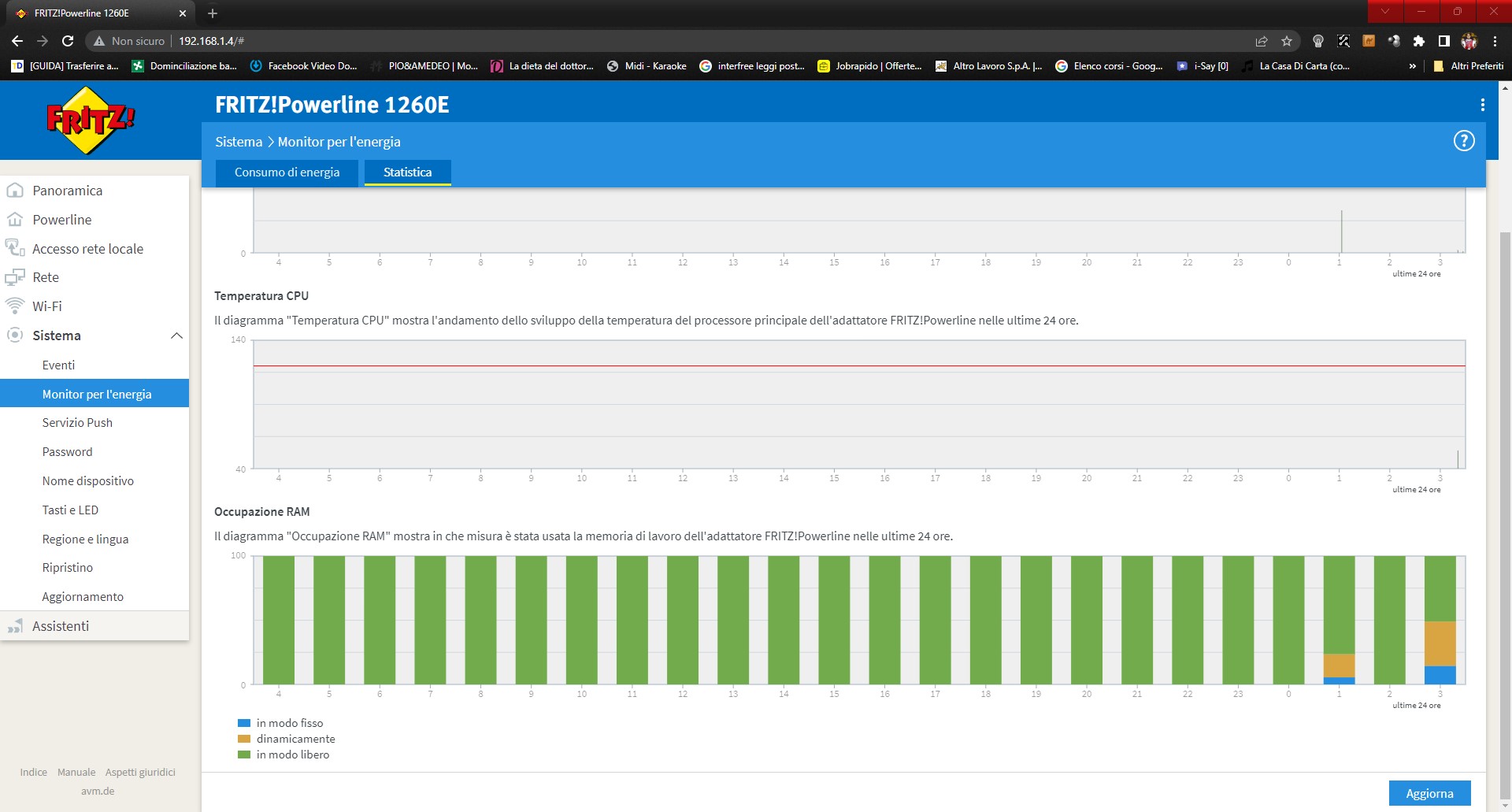The image size is (1512, 812).
Task: Click the green 'in modo libero' legend swatch
Action: [x=244, y=755]
